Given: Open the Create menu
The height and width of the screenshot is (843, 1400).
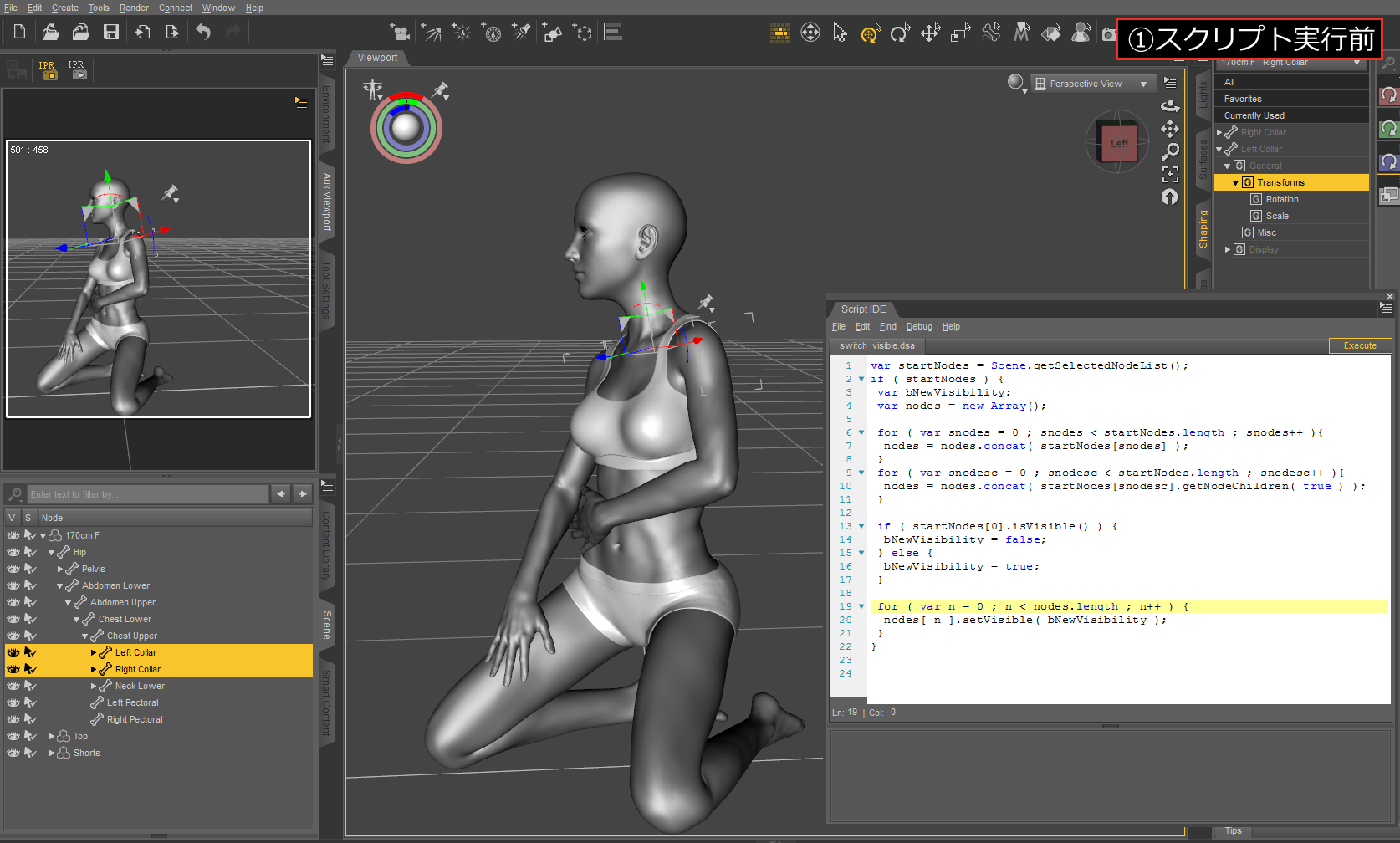Looking at the screenshot, I should tap(65, 8).
